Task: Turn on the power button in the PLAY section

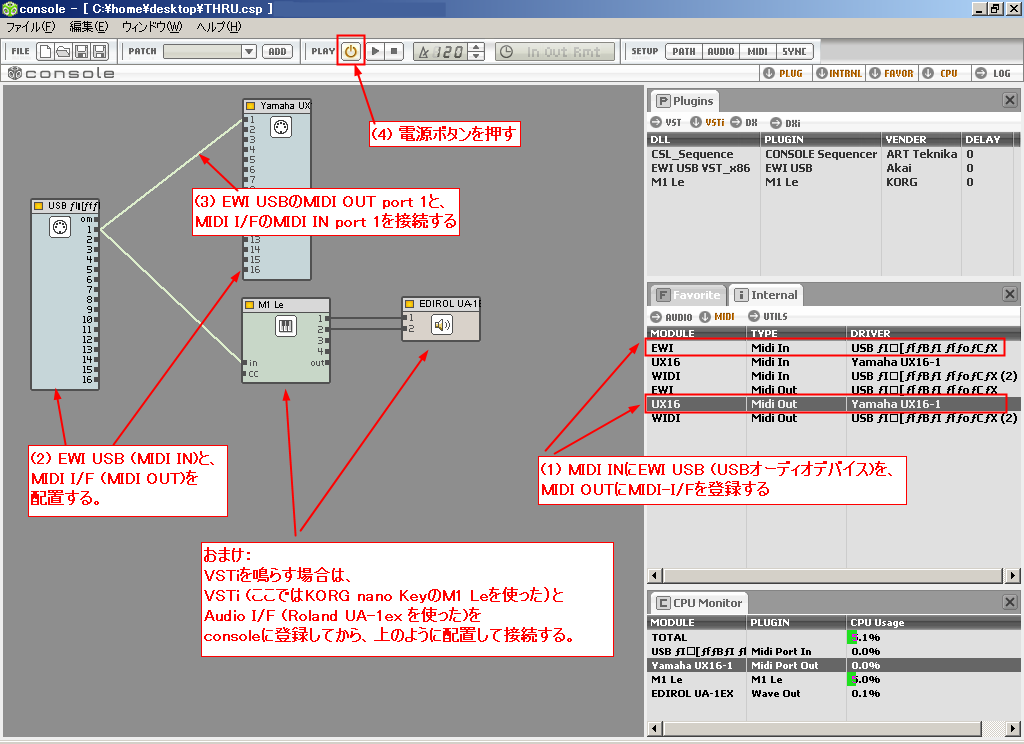Action: (x=351, y=51)
